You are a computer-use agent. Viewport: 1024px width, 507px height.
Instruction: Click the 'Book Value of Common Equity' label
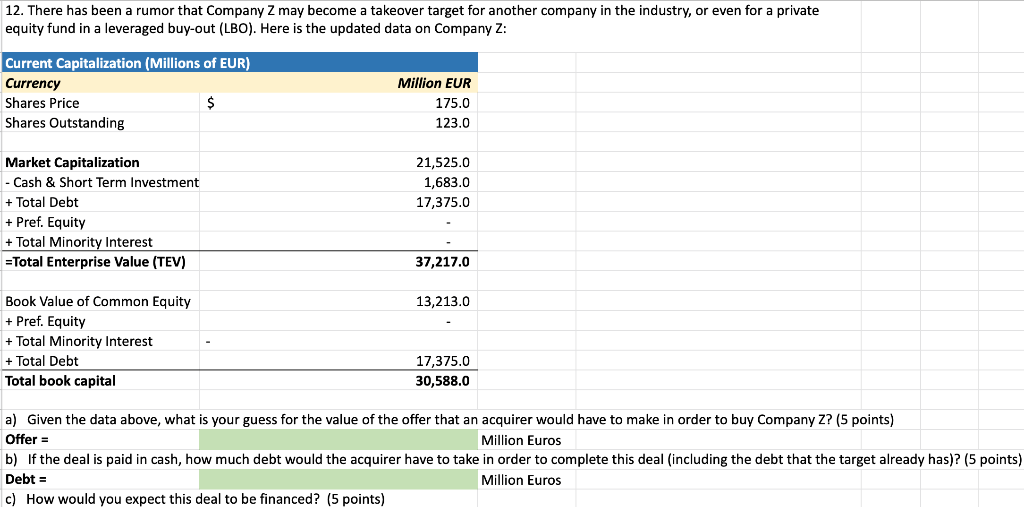coord(97,302)
